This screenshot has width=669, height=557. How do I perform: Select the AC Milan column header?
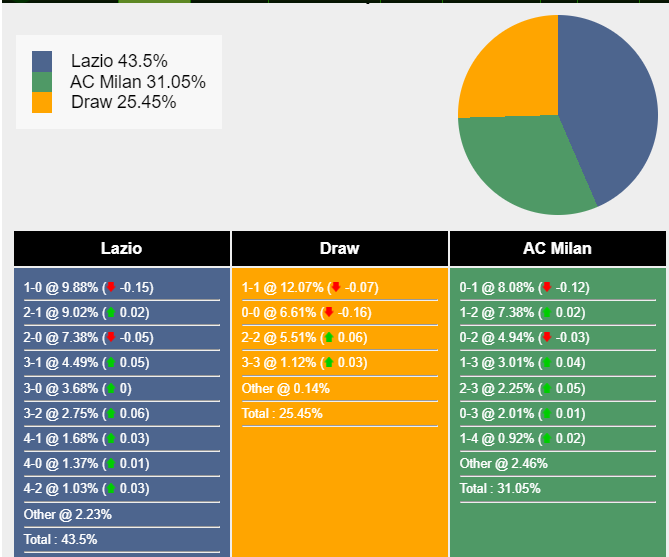coord(557,249)
